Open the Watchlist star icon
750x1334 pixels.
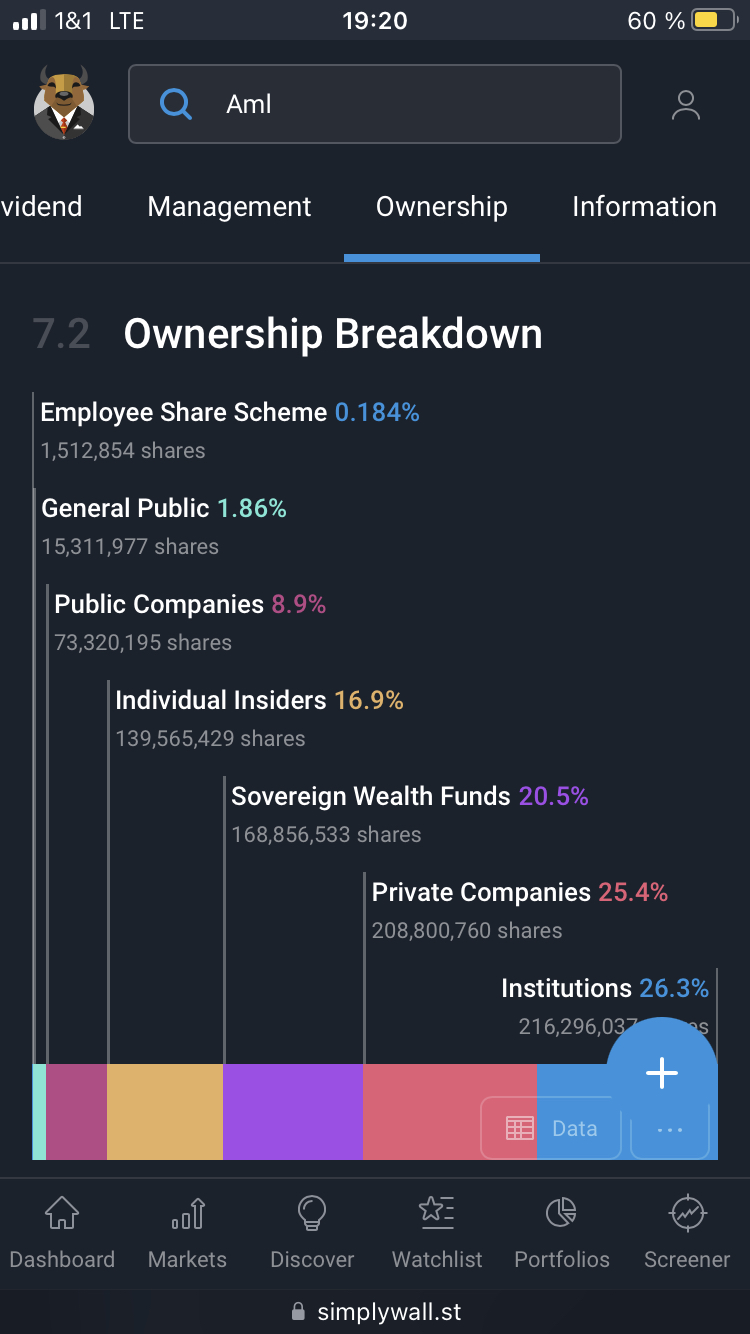click(437, 1214)
